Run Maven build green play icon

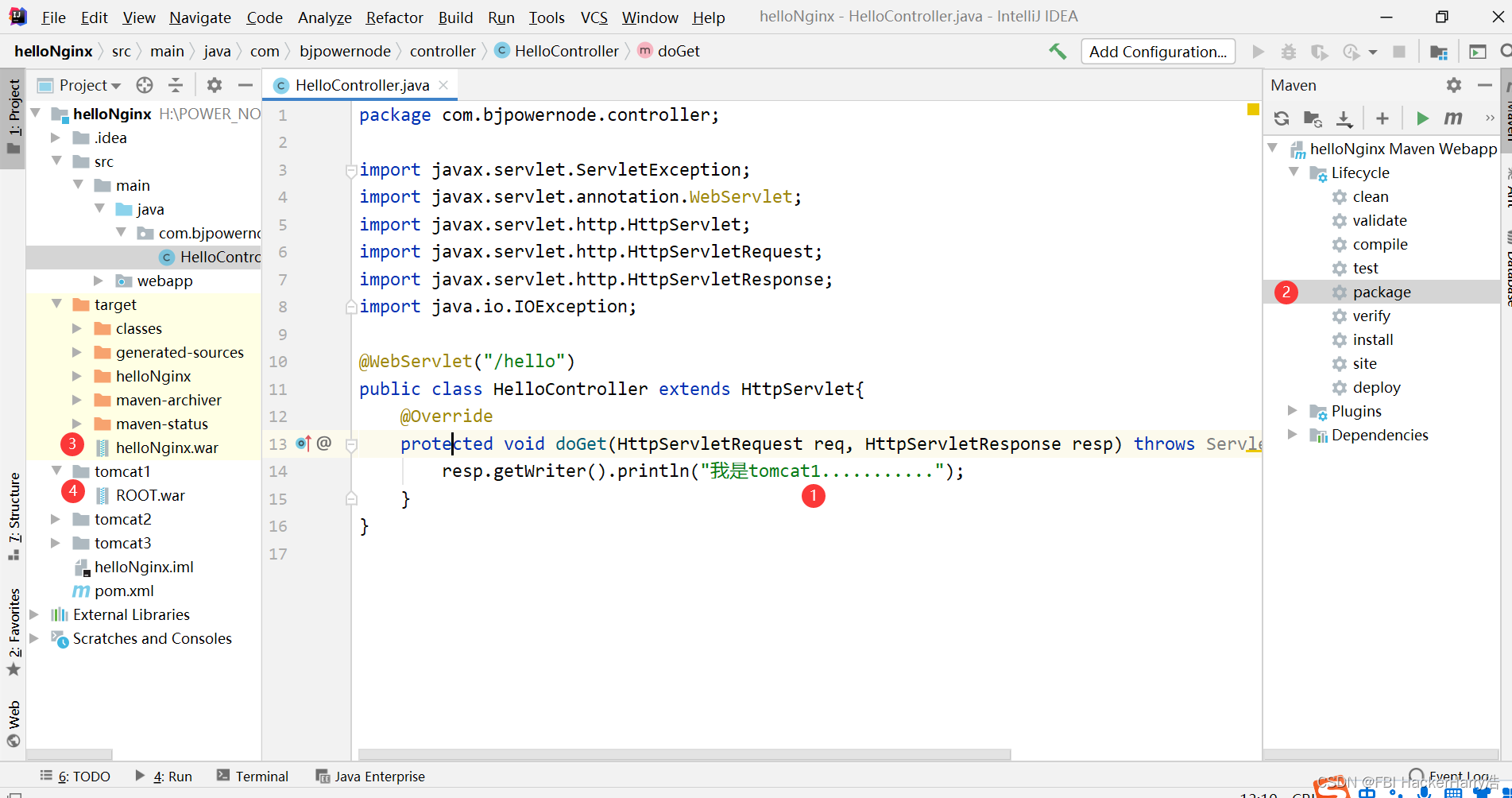click(1422, 118)
